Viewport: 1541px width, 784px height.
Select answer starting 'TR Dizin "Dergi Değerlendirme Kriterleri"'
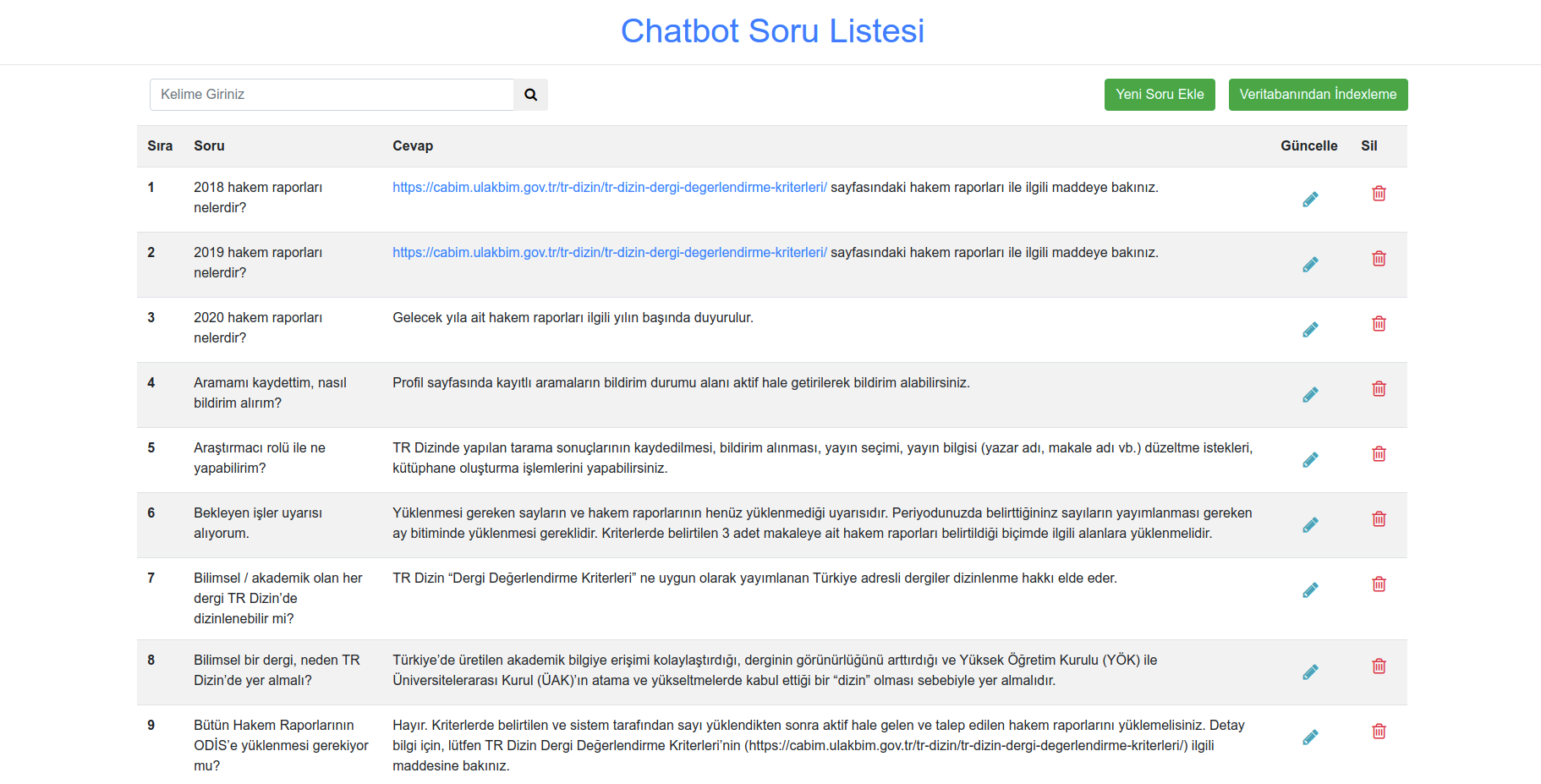(754, 578)
